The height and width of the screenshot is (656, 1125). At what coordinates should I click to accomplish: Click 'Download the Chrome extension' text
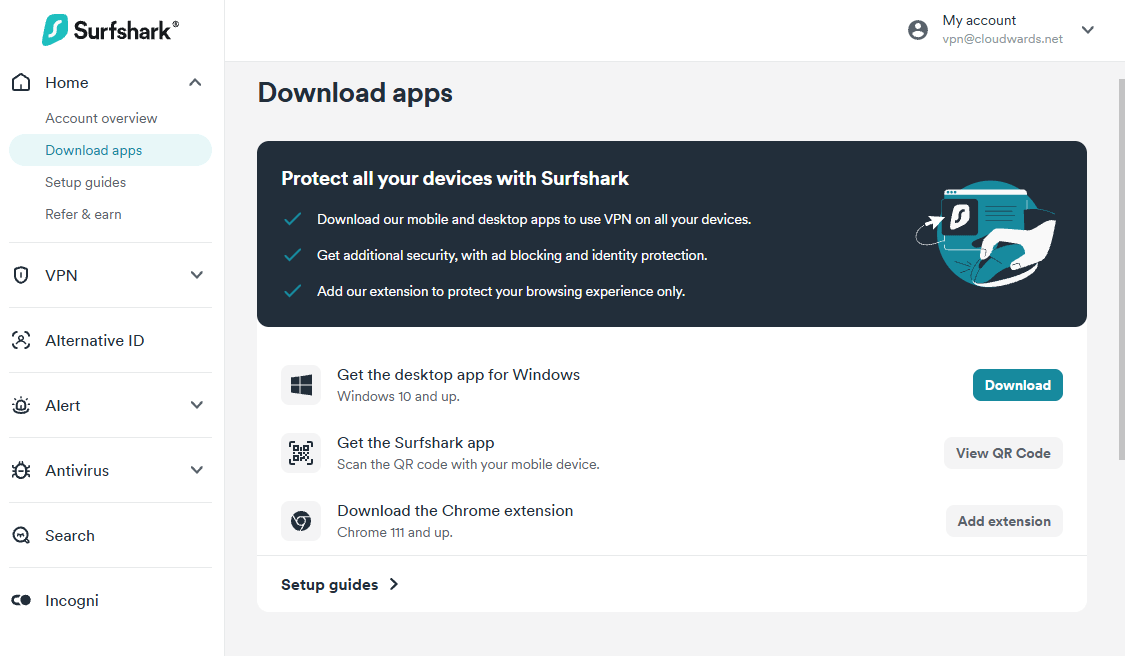click(456, 511)
